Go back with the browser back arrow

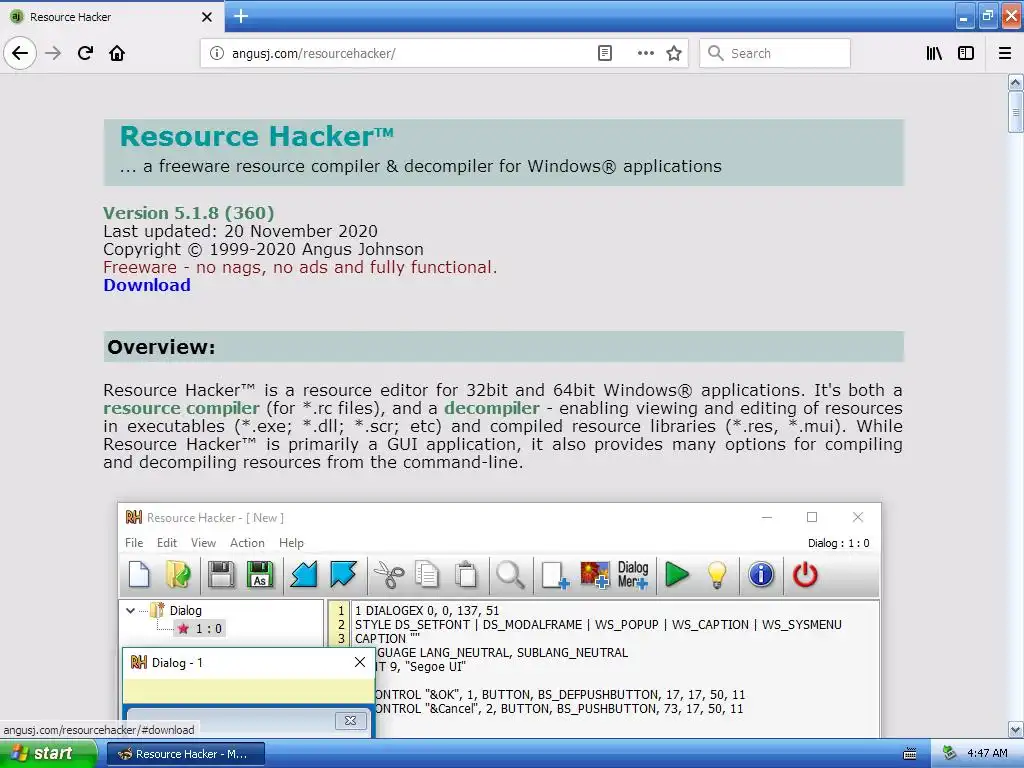click(20, 53)
